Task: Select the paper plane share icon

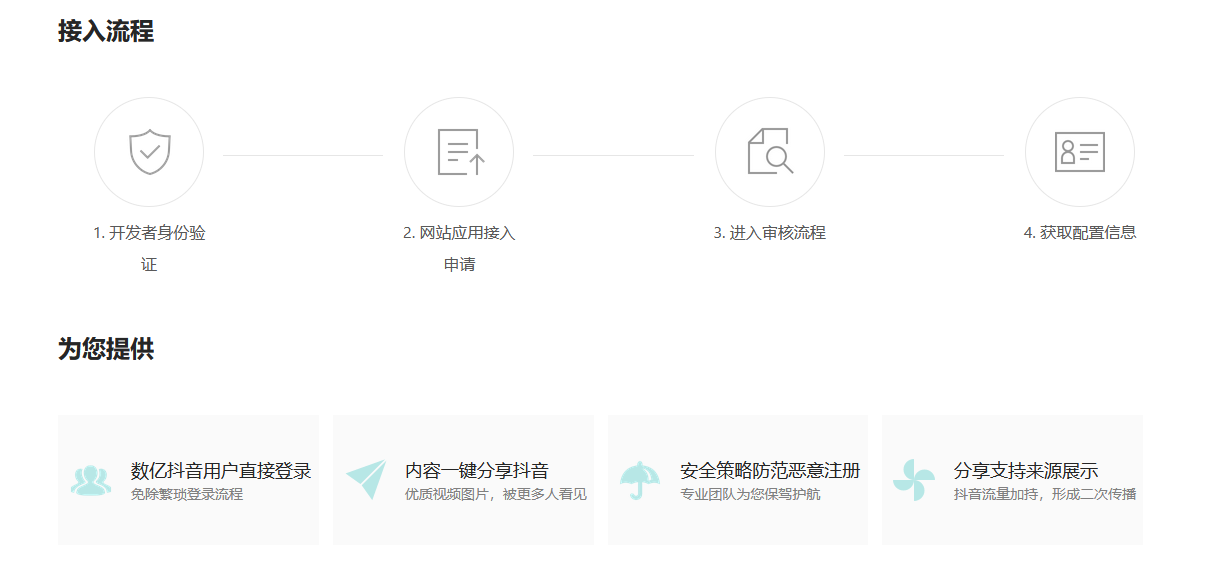Action: [365, 480]
